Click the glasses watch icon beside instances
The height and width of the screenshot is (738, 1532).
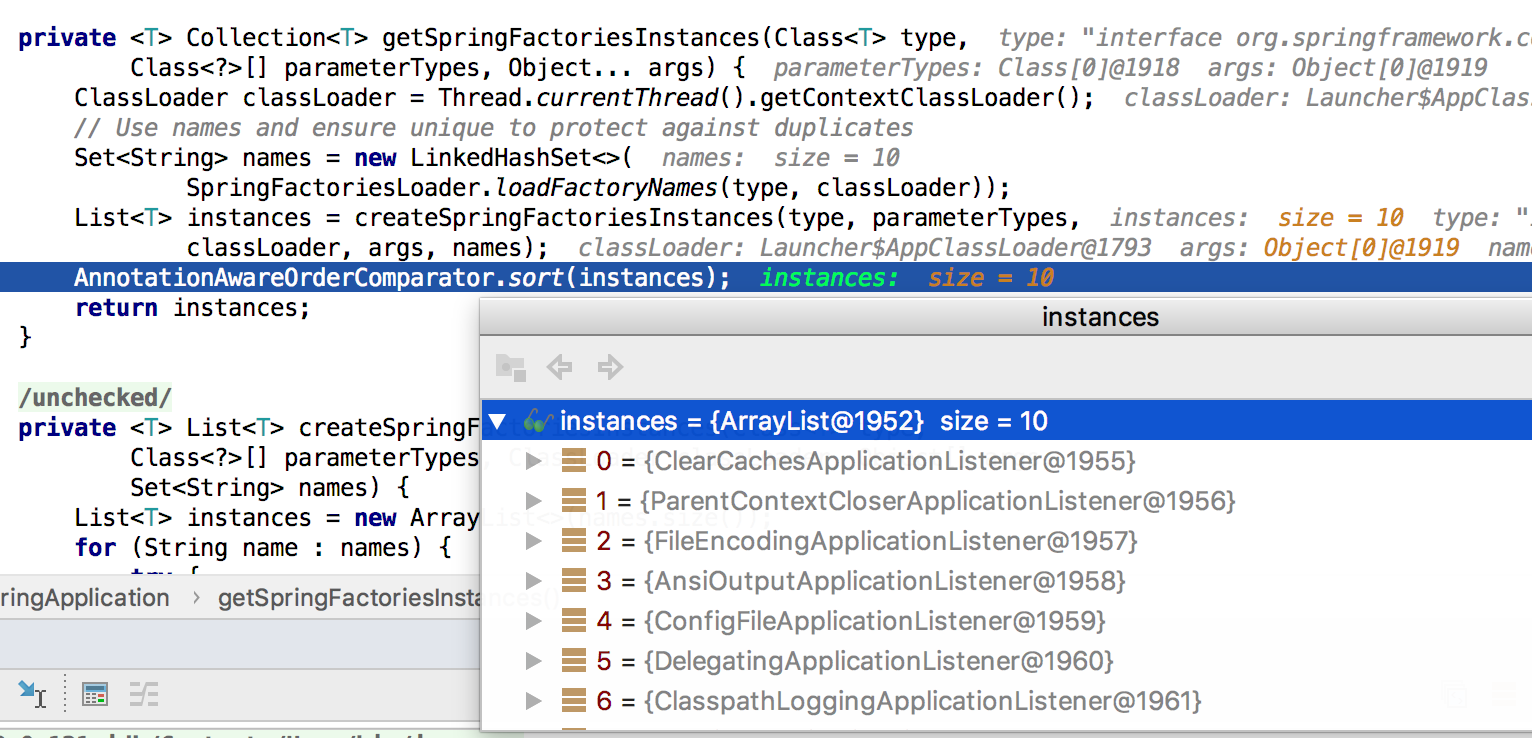(x=537, y=421)
